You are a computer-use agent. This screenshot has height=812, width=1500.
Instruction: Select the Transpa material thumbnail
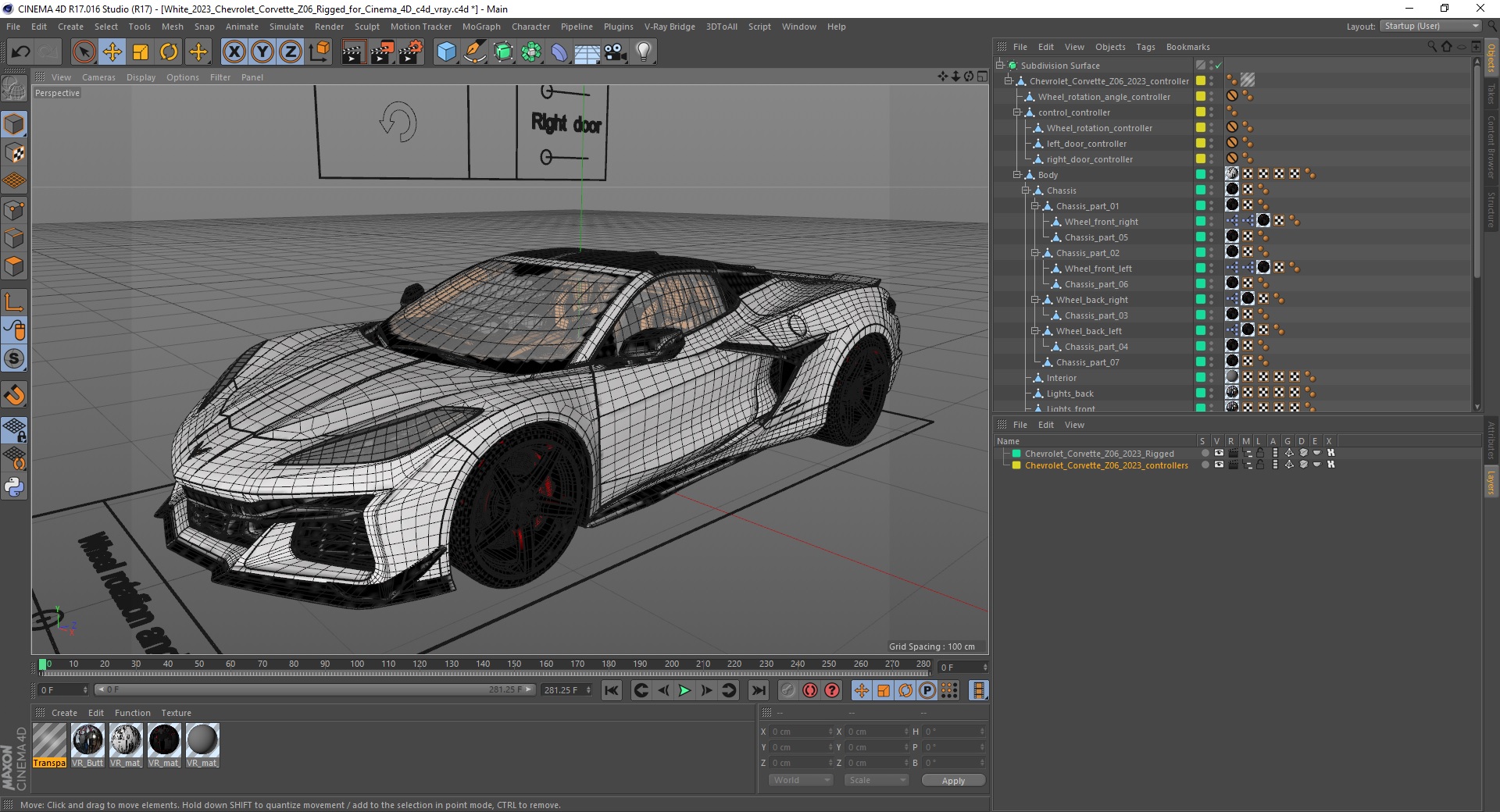49,745
